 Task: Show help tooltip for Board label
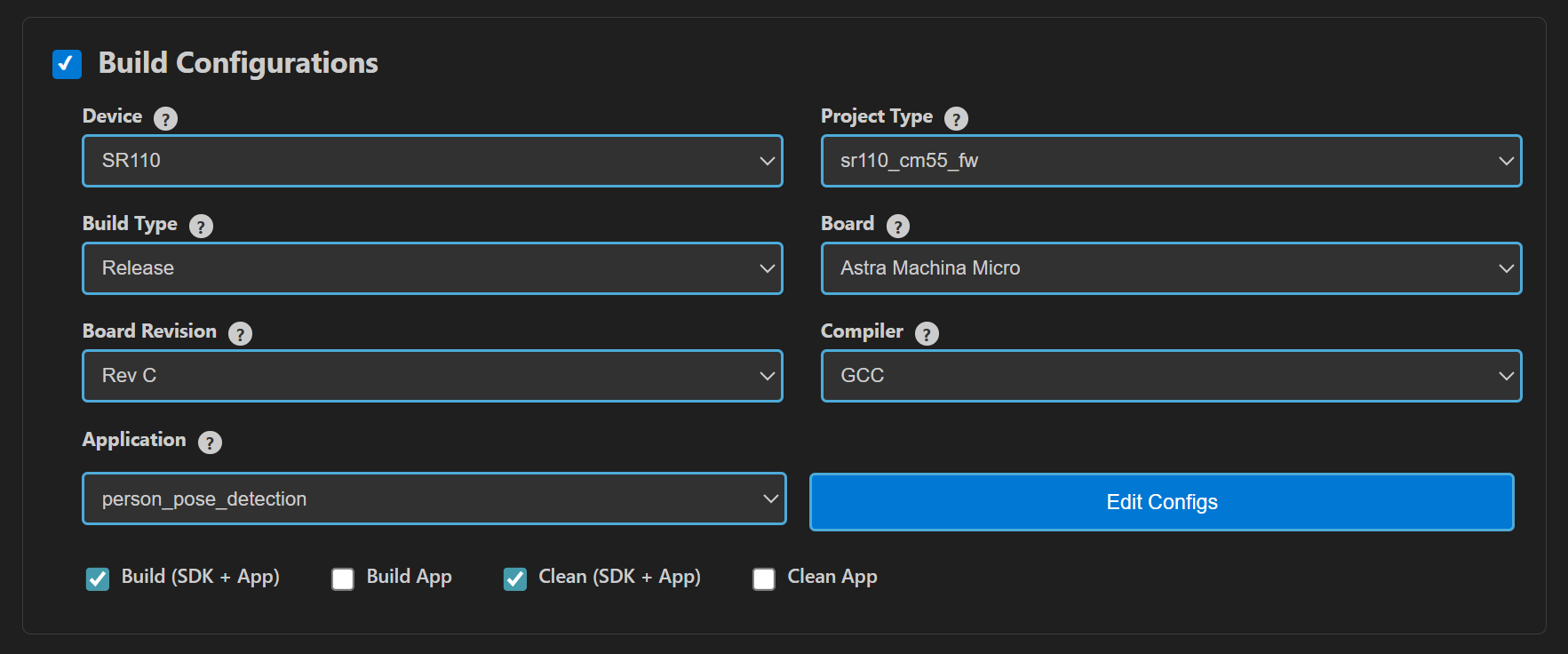pyautogui.click(x=897, y=226)
